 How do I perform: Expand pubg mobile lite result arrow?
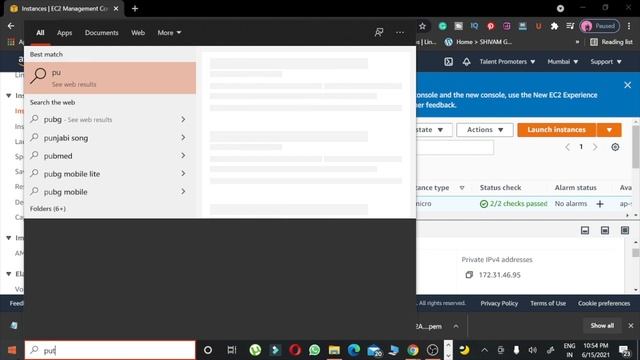pyautogui.click(x=183, y=173)
